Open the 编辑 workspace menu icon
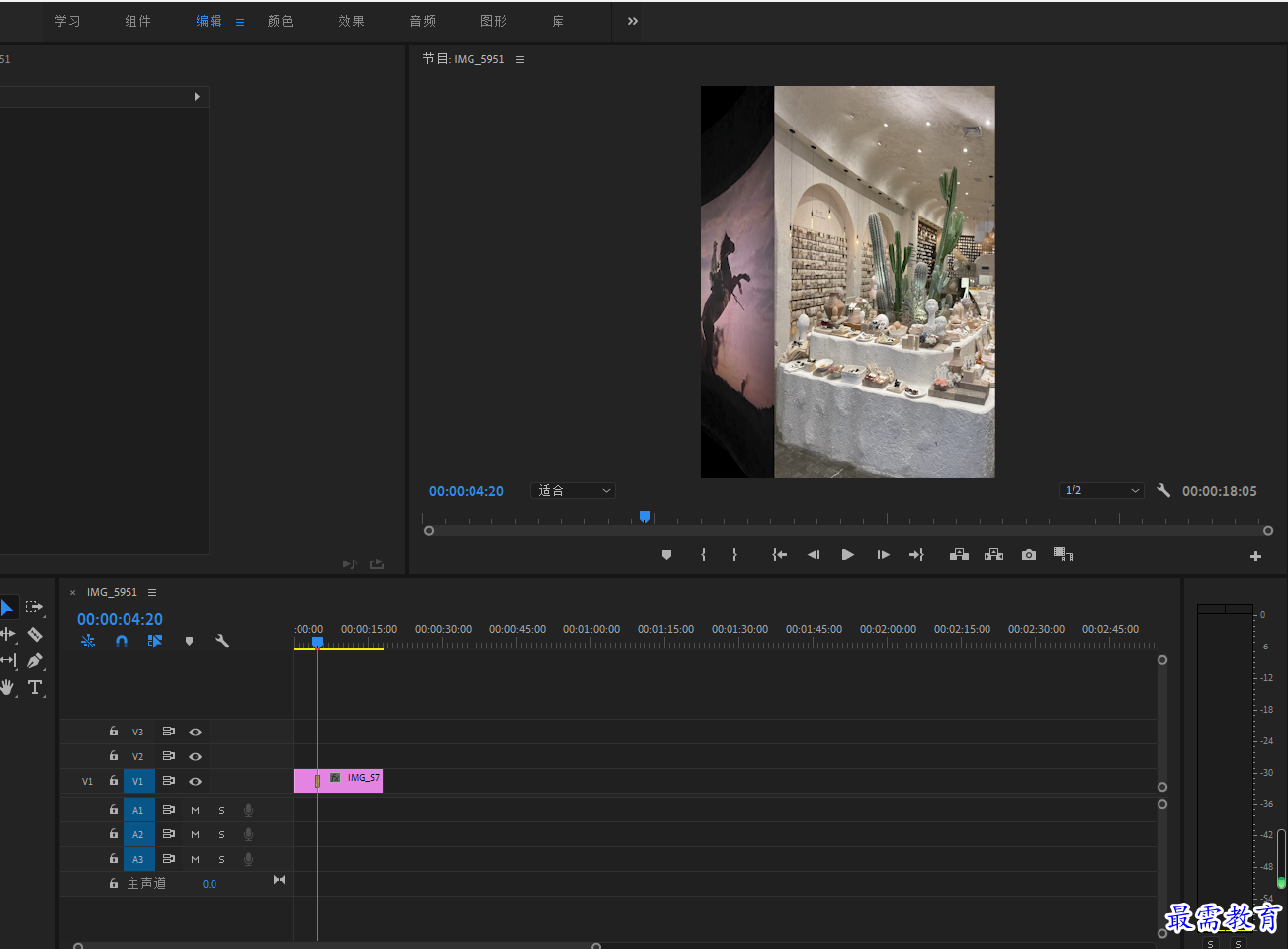This screenshot has width=1288, height=949. click(240, 22)
